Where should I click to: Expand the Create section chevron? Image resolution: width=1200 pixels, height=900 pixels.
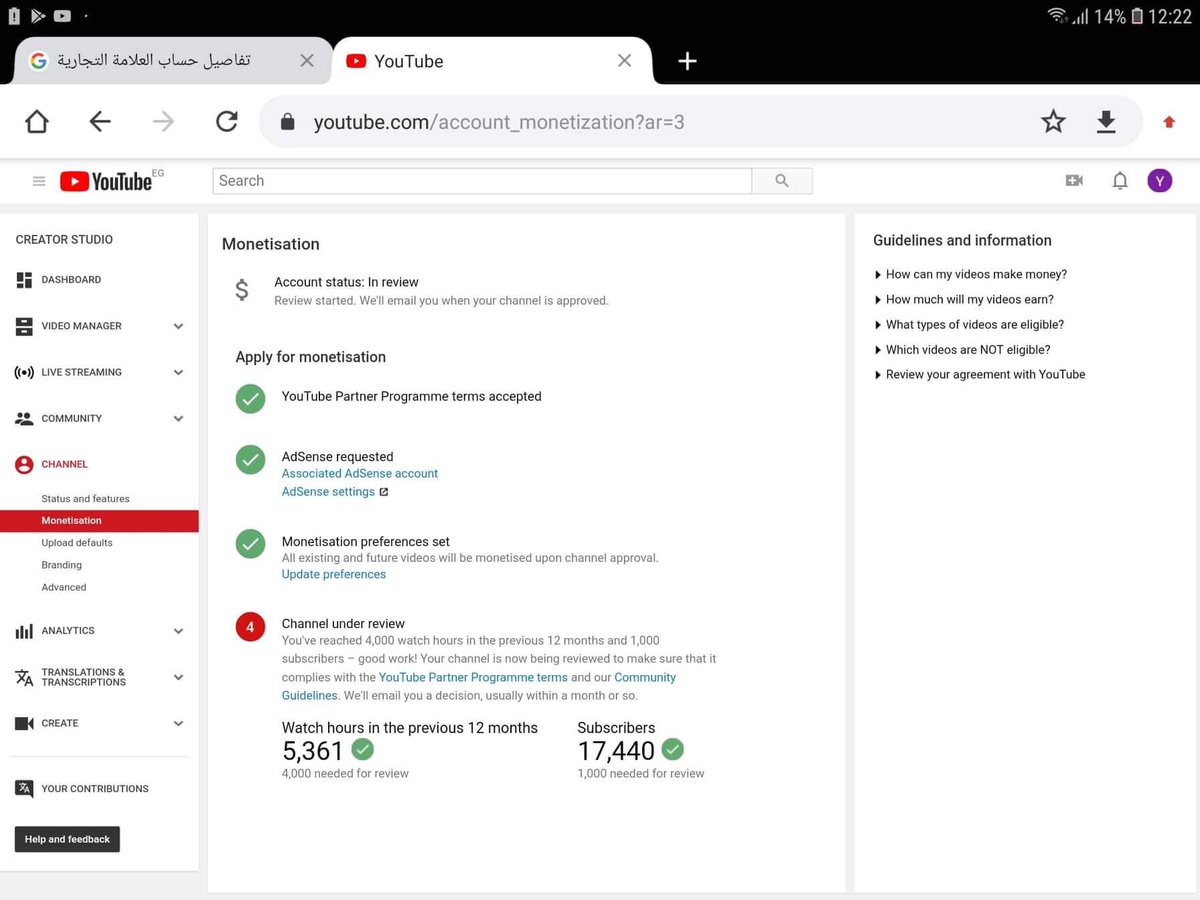click(x=178, y=723)
